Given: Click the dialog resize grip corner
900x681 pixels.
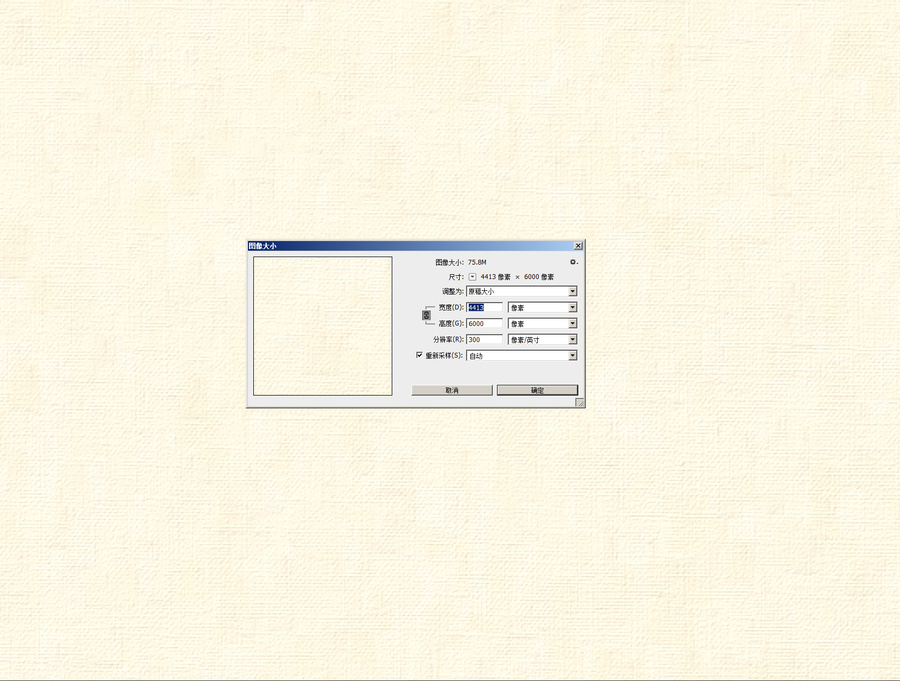Looking at the screenshot, I should 580,403.
